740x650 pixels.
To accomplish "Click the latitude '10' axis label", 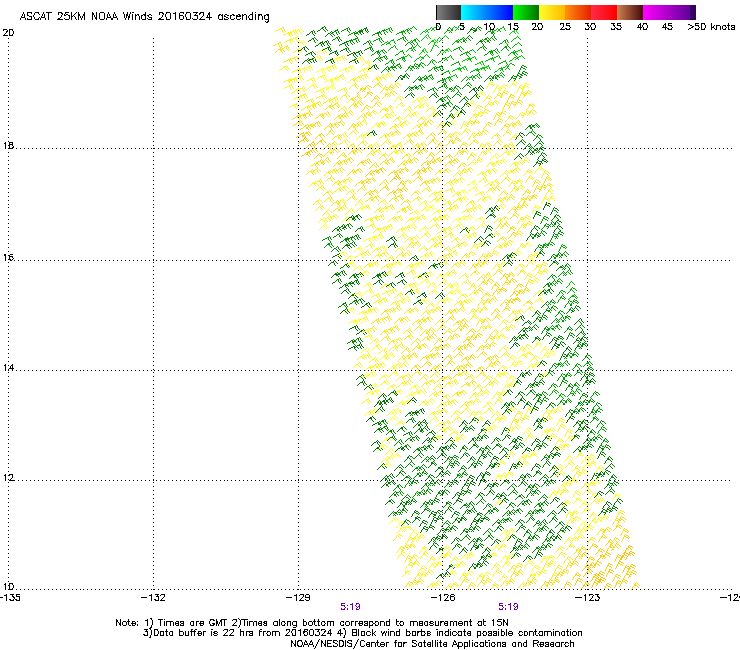I will [8, 587].
